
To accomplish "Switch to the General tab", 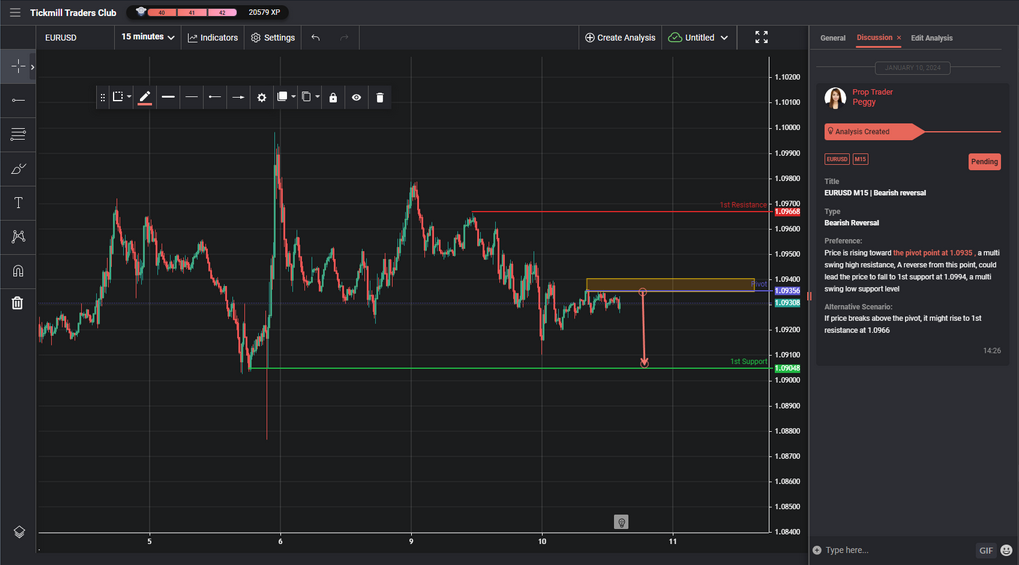I will click(x=832, y=38).
